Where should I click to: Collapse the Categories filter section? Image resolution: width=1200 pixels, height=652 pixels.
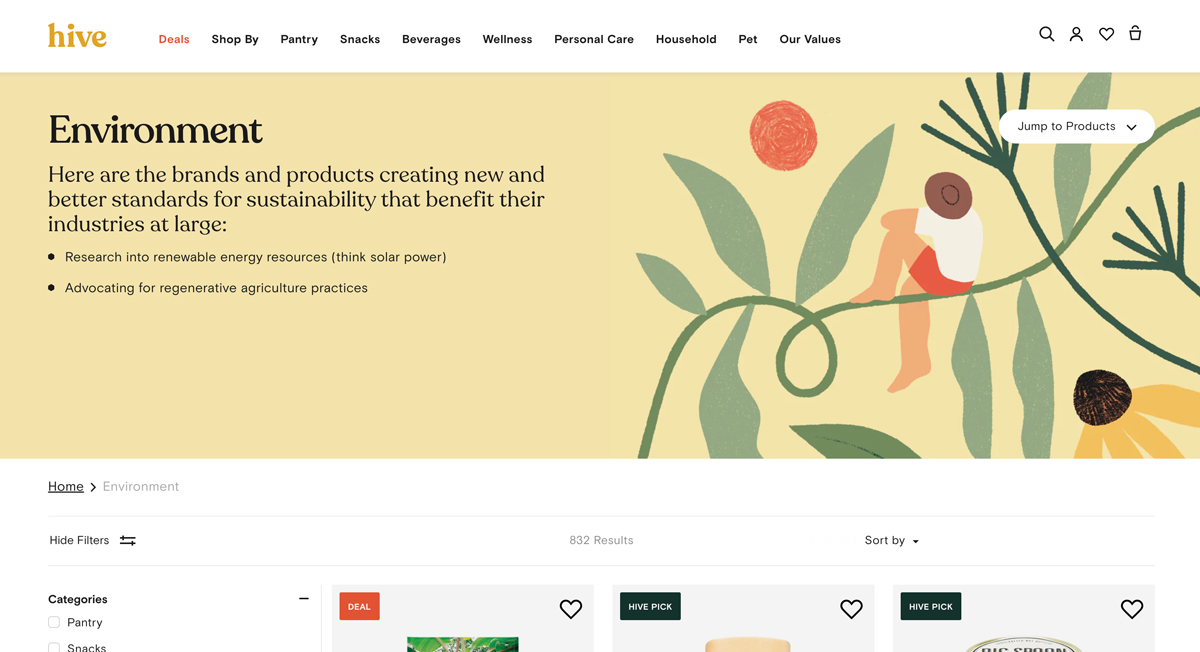tap(304, 599)
